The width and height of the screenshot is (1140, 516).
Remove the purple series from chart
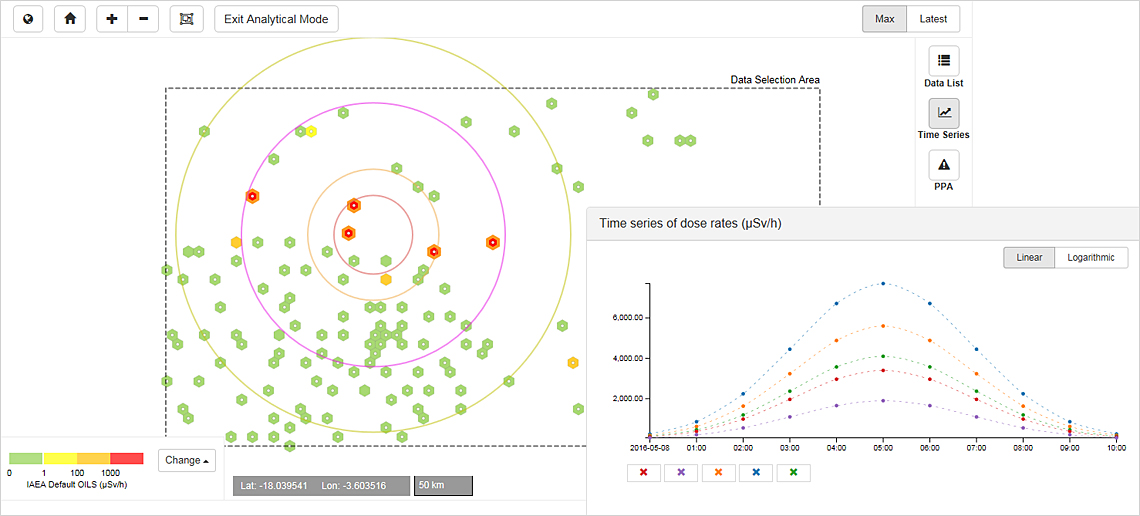681,472
